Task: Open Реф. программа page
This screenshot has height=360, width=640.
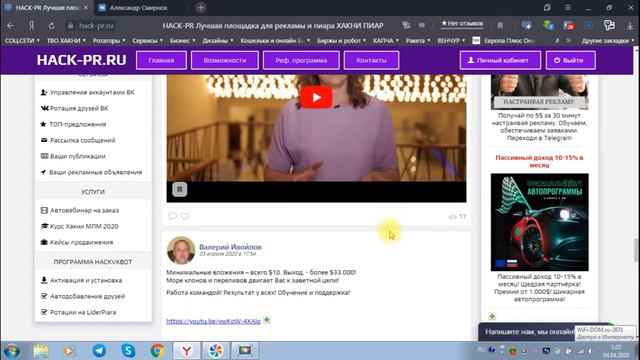Action: (301, 60)
